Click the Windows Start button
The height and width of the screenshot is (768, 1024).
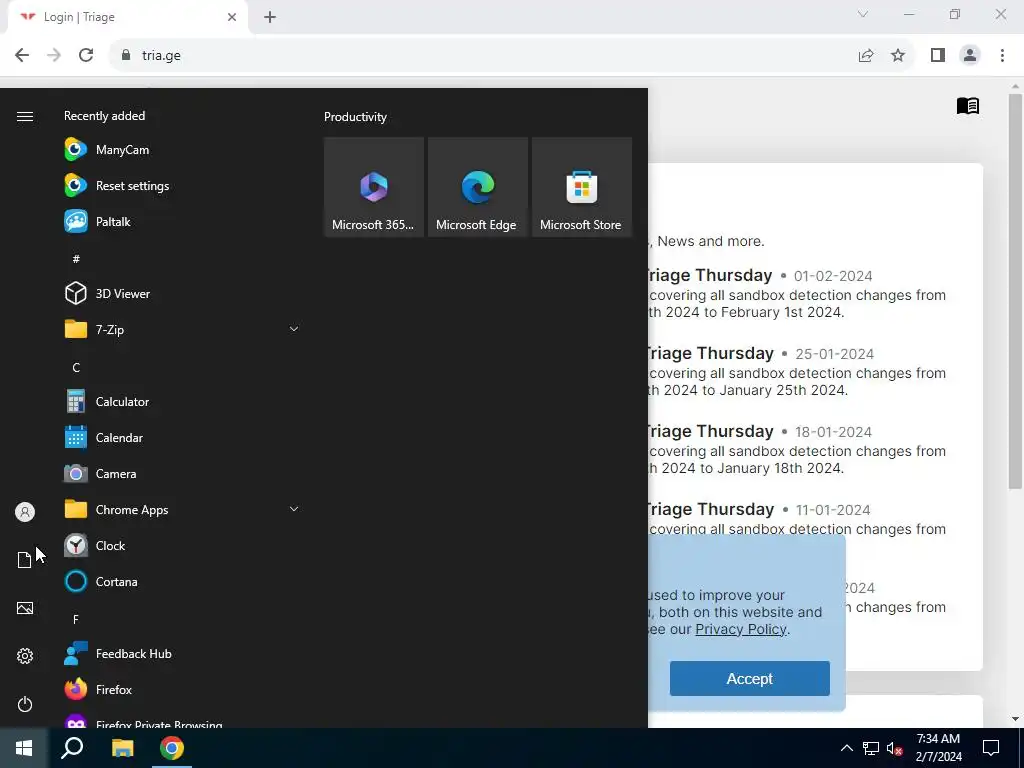tap(24, 748)
